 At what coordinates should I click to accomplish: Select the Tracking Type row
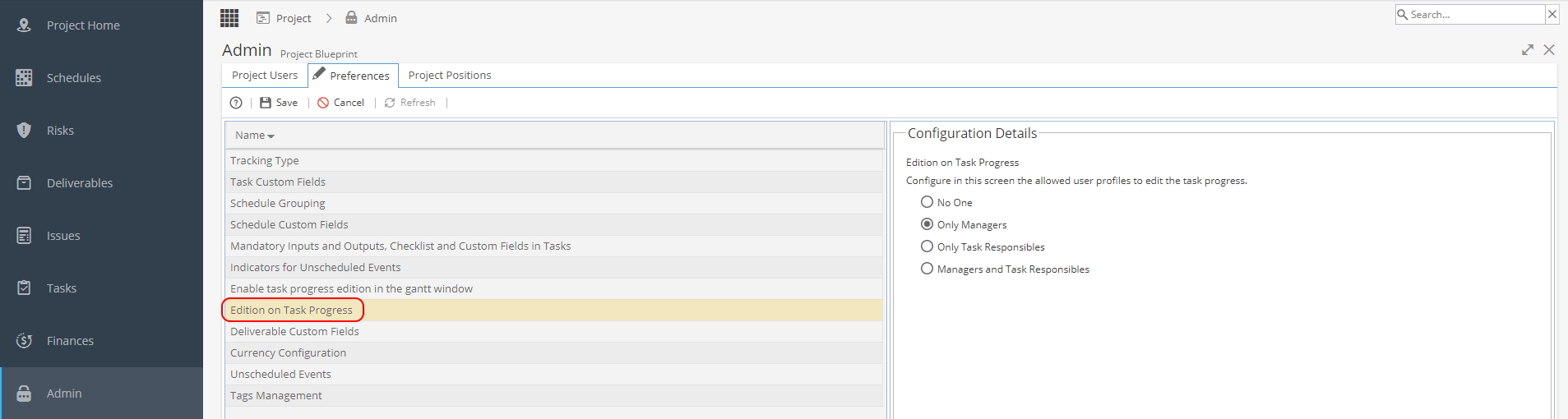tap(553, 161)
